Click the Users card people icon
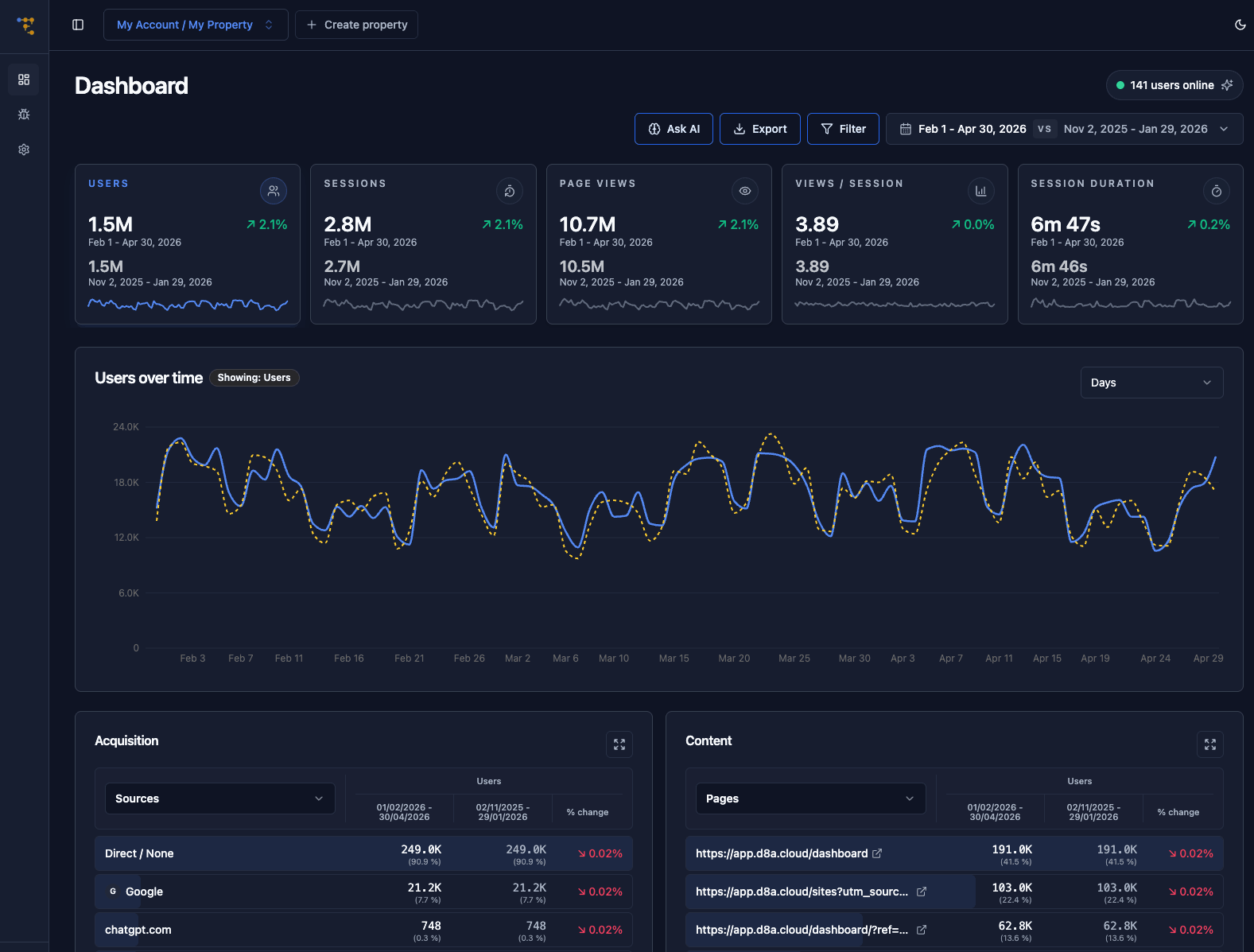Viewport: 1254px width, 952px height. [x=274, y=191]
